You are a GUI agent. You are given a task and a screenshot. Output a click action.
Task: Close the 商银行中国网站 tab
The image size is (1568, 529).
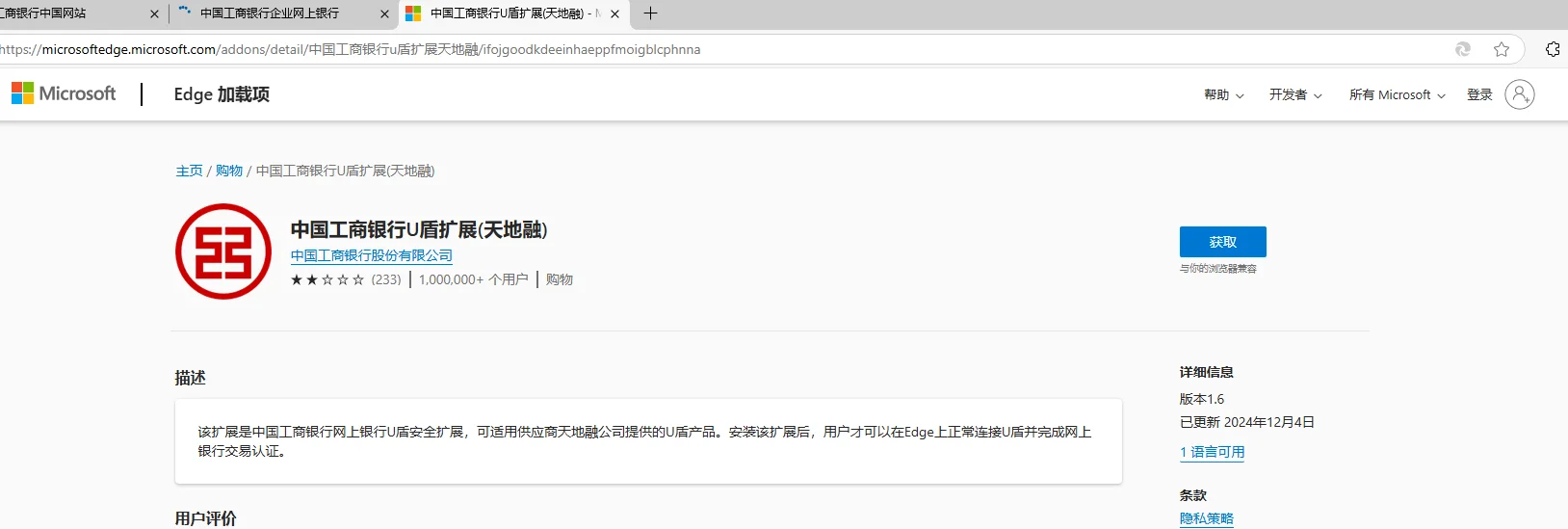pyautogui.click(x=155, y=13)
